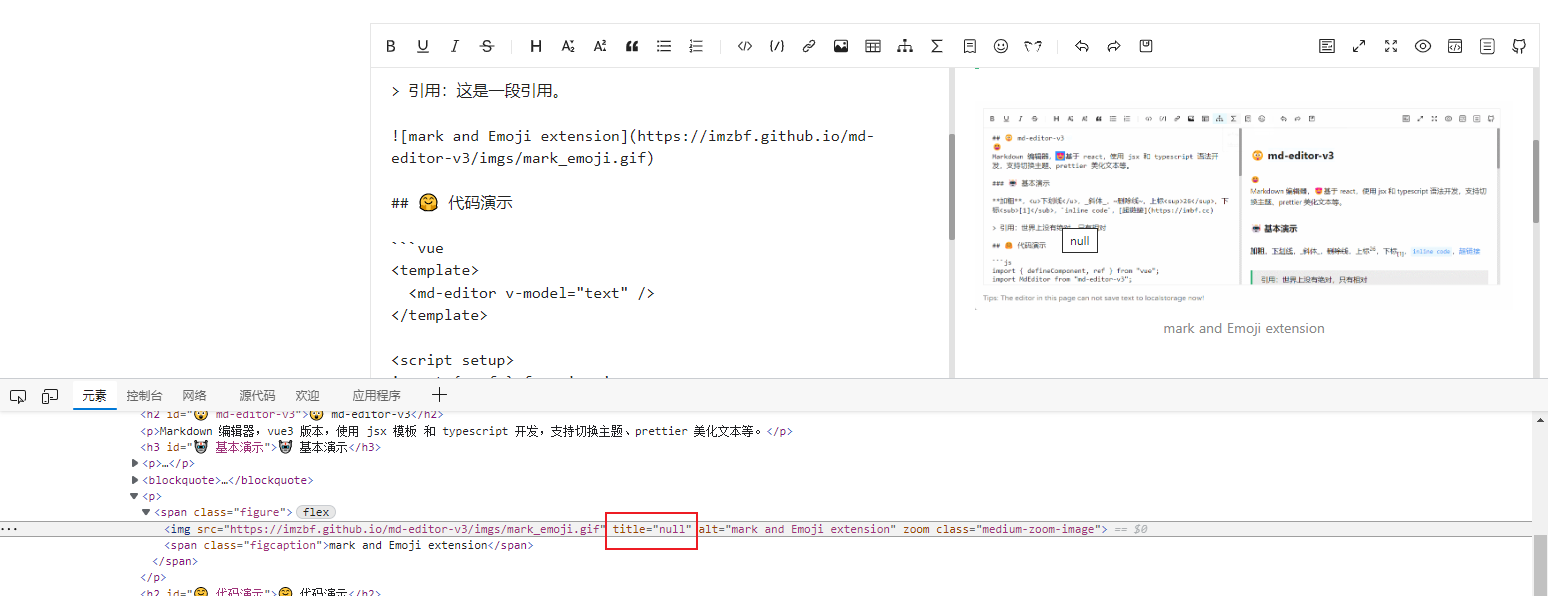This screenshot has width=1548, height=596.
Task: Collapse the span class="figure" node
Action: click(x=146, y=512)
